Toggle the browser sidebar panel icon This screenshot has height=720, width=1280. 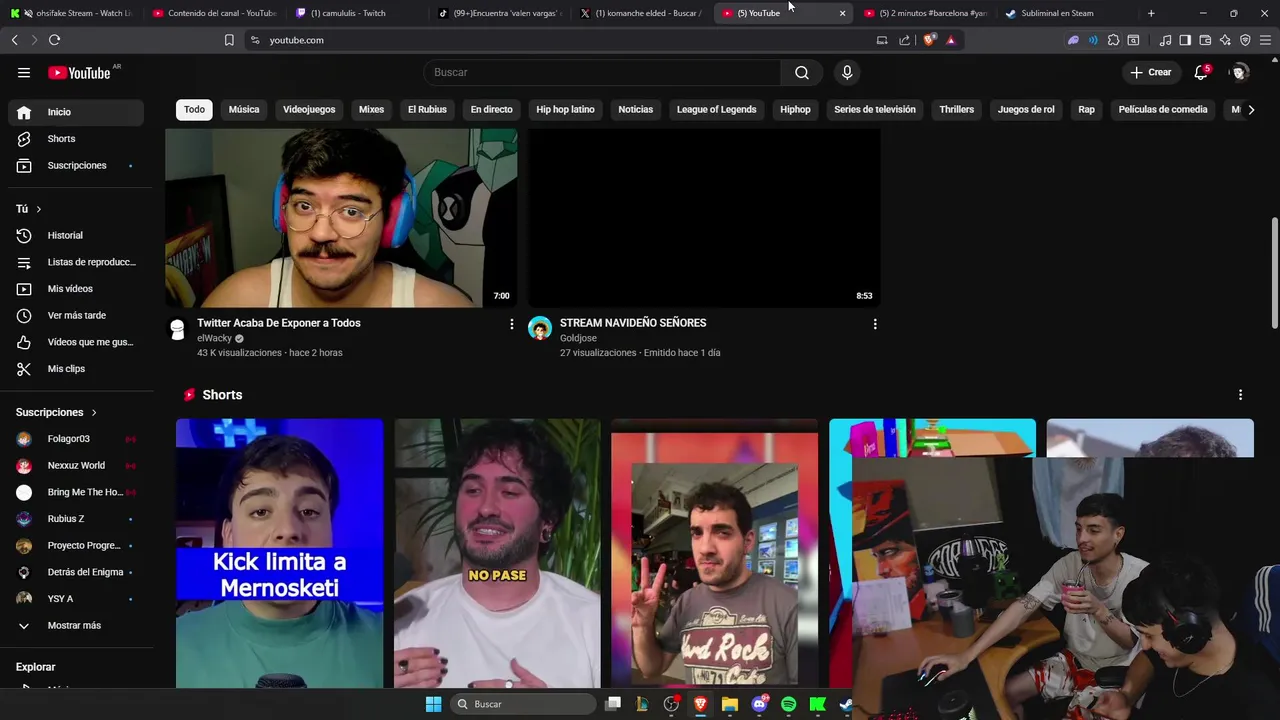point(1185,40)
